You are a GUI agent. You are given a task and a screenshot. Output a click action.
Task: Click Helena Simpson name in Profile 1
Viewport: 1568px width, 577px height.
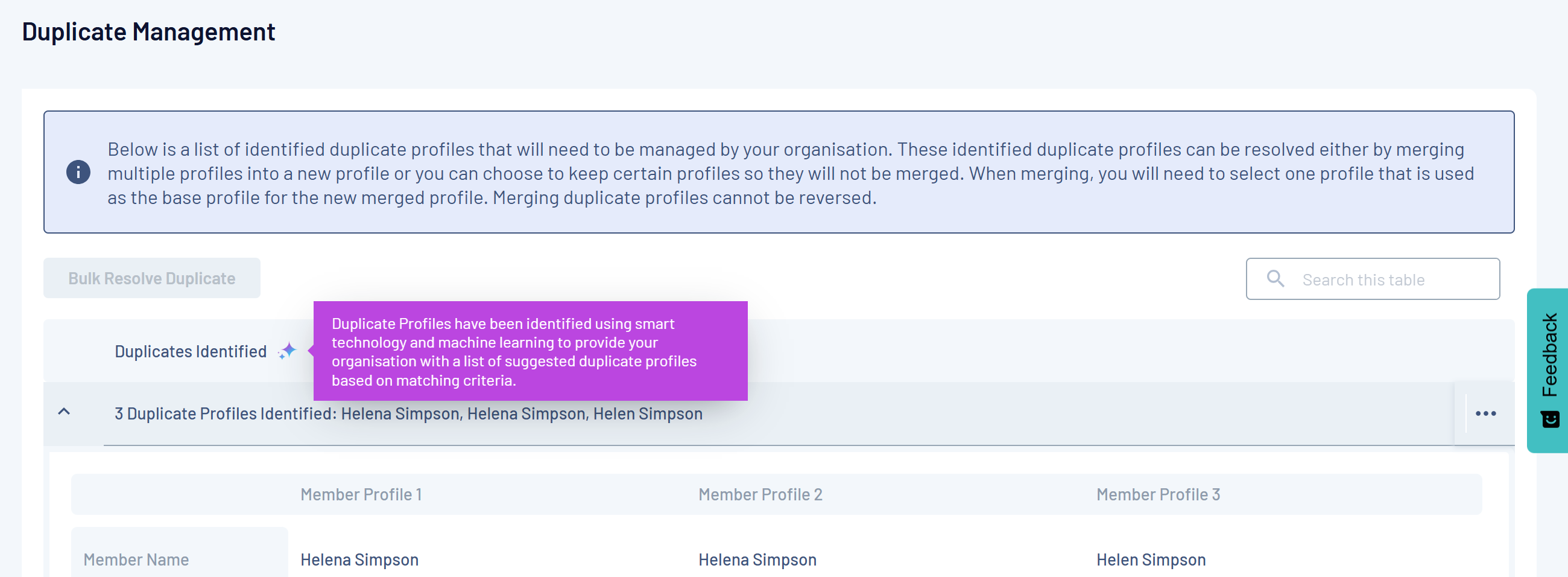point(359,559)
